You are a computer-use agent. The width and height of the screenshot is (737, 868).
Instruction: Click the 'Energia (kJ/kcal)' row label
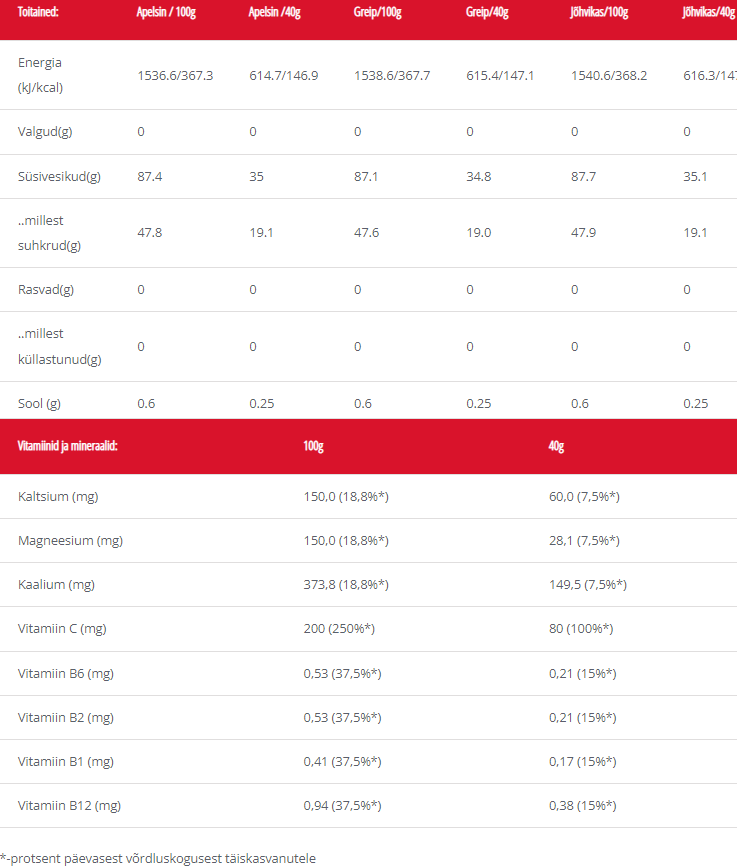[40, 75]
